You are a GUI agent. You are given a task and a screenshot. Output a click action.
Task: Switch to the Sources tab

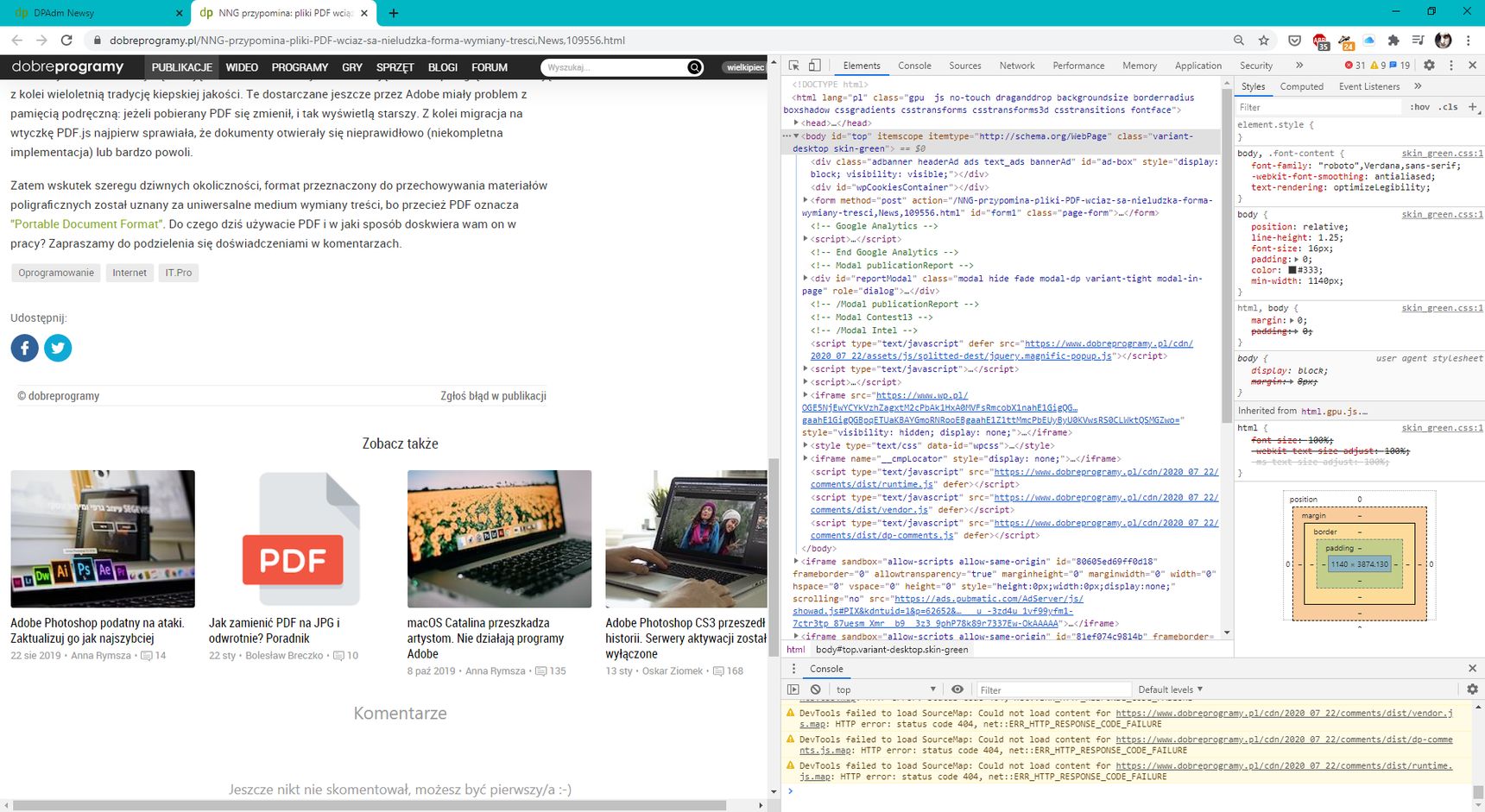[x=964, y=66]
